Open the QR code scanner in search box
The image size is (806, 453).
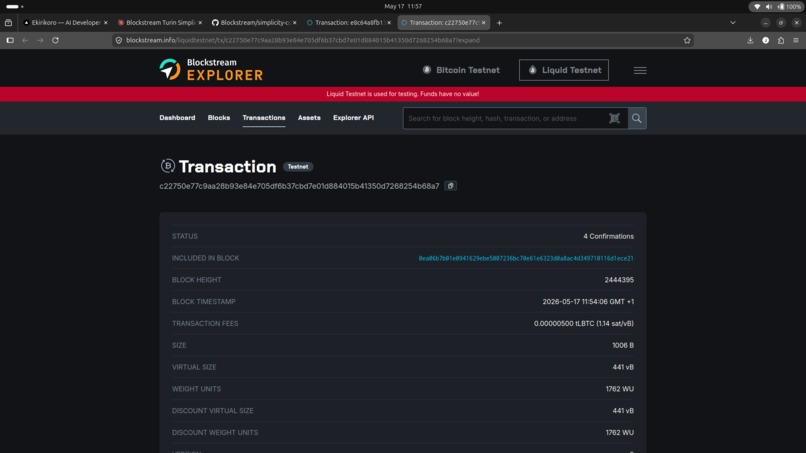[614, 118]
